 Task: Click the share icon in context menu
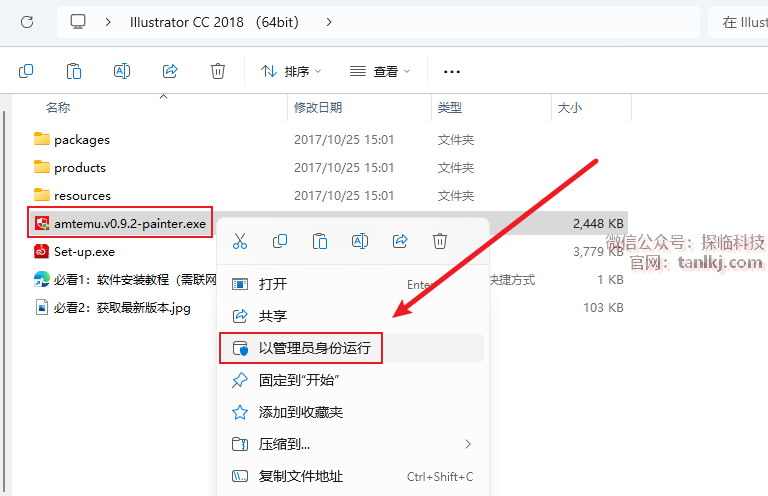400,241
